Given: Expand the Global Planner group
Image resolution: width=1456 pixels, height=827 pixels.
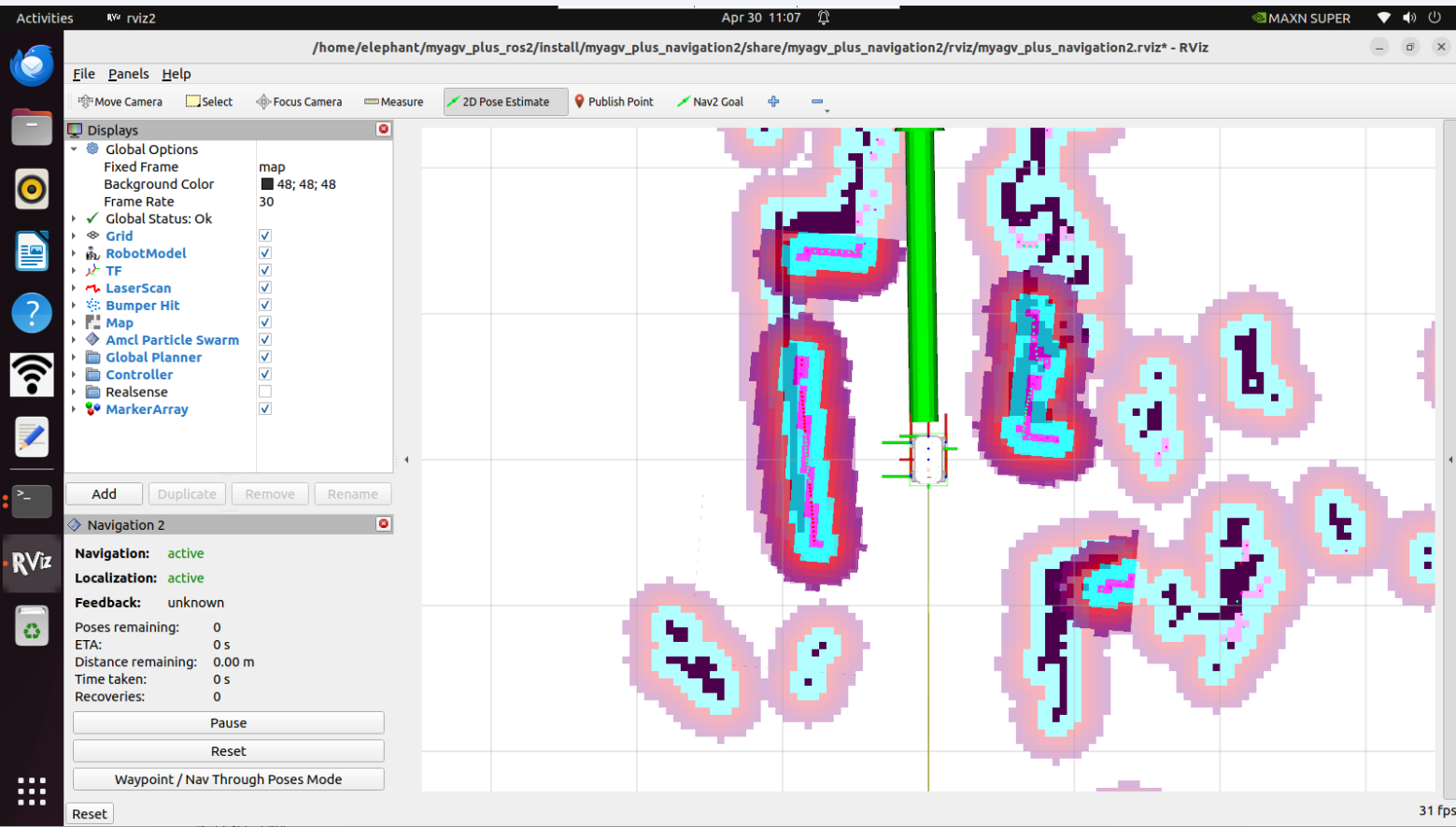Looking at the screenshot, I should point(74,357).
